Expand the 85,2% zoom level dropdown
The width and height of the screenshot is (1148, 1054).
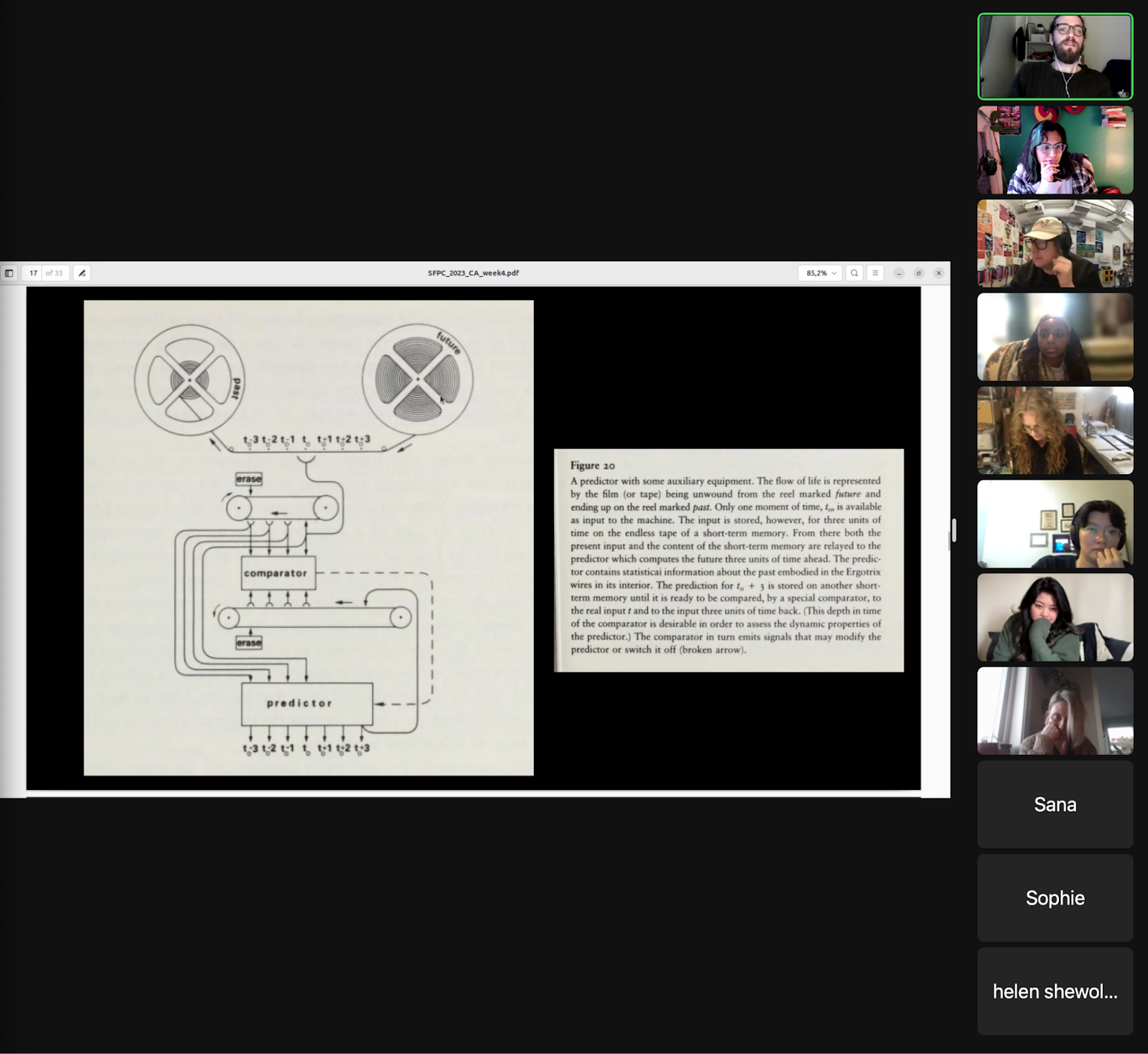pyautogui.click(x=821, y=273)
